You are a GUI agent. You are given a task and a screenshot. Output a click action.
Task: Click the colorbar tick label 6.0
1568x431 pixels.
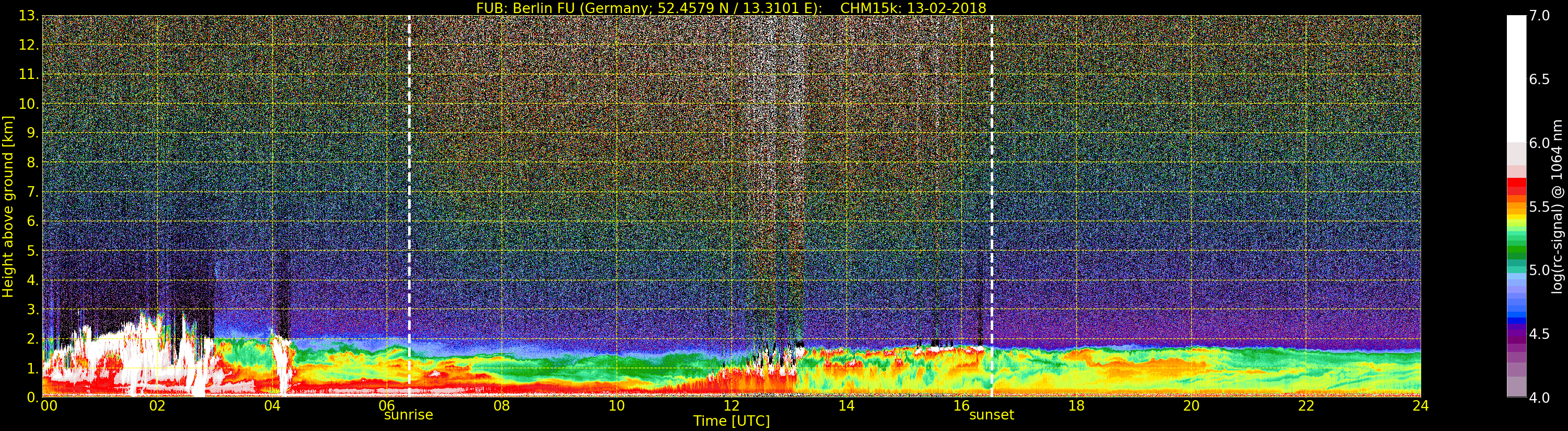(x=1539, y=143)
